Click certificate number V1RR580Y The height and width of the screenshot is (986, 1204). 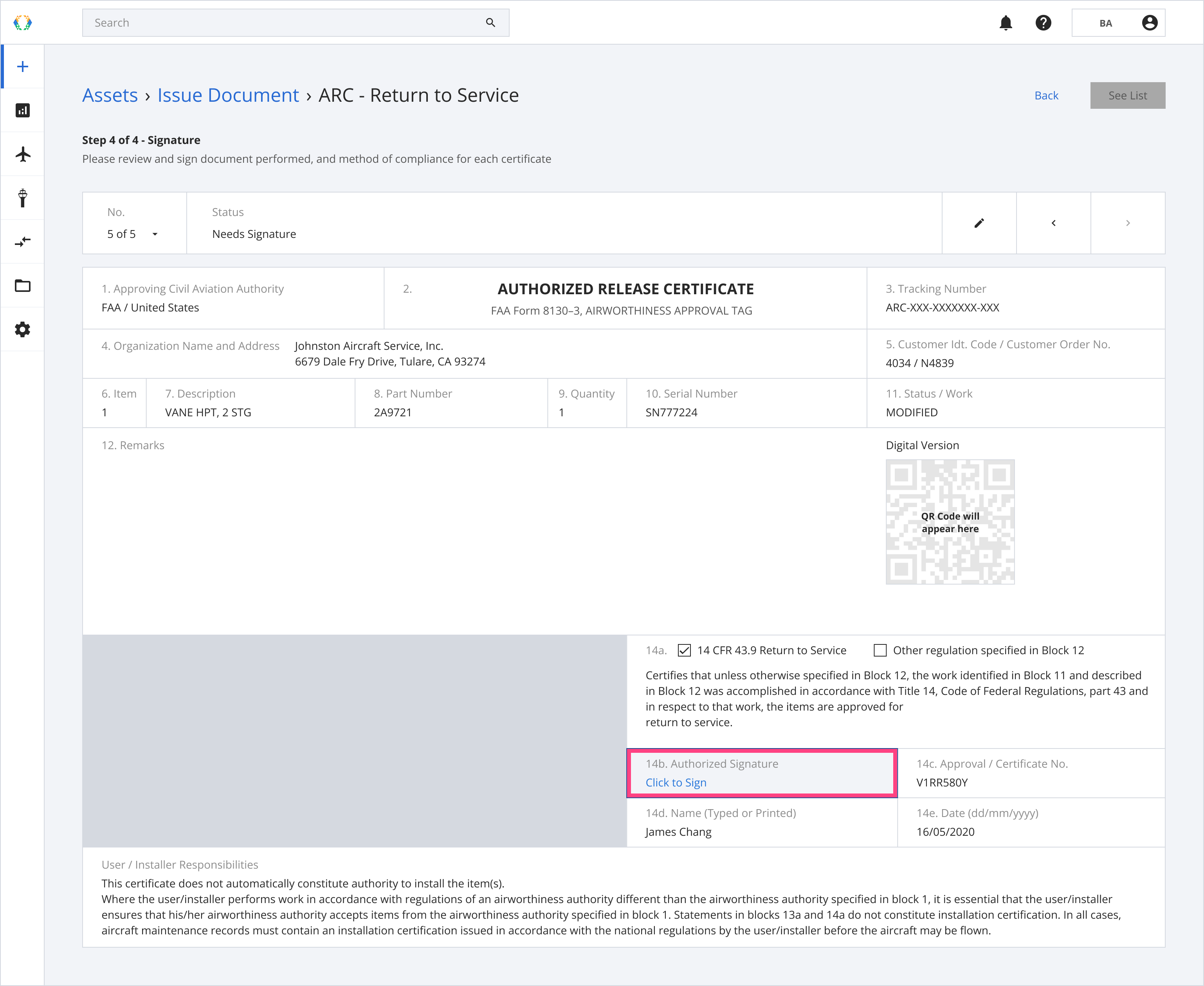point(941,783)
